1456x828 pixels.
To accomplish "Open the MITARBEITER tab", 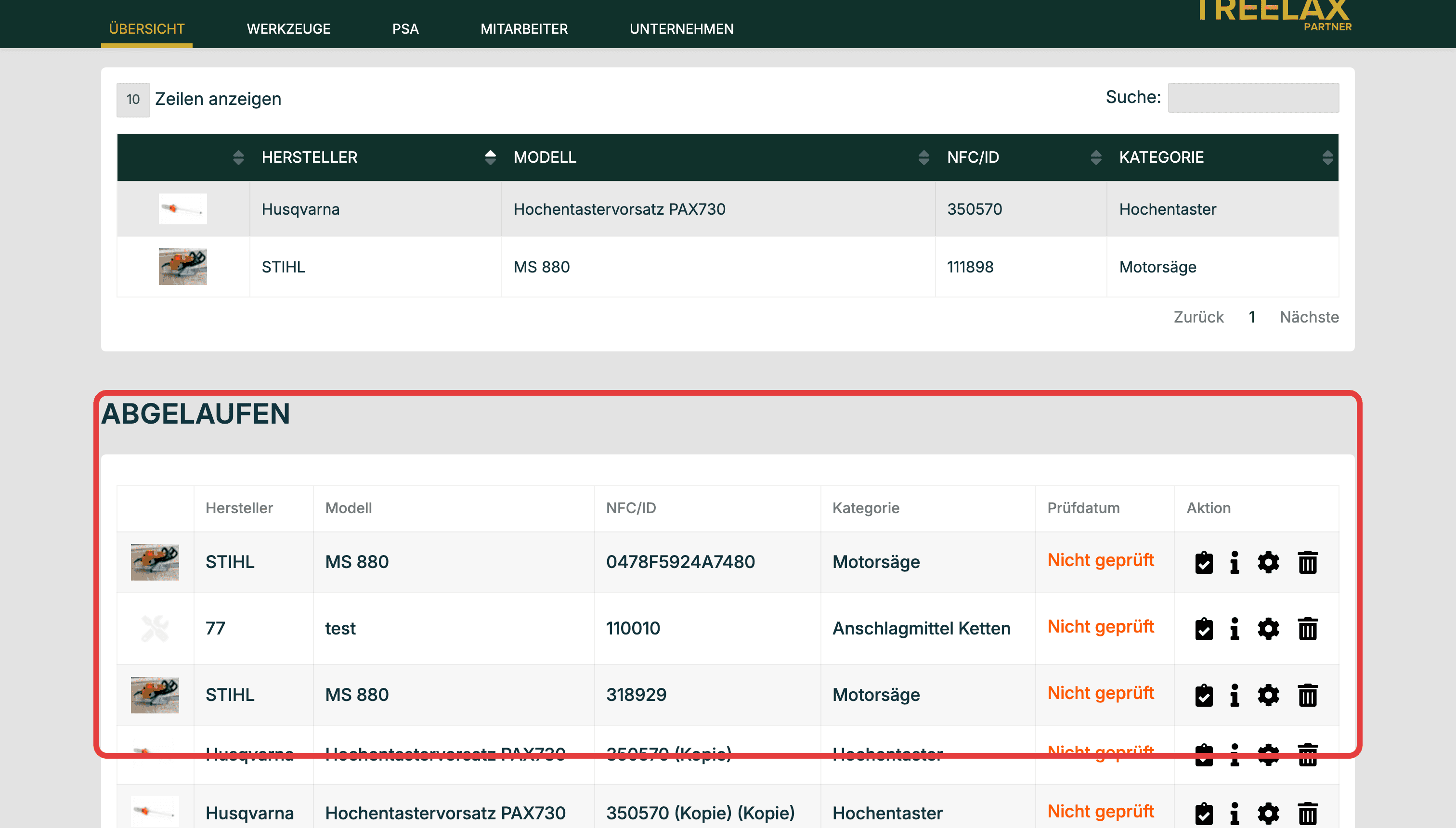I will coord(524,29).
